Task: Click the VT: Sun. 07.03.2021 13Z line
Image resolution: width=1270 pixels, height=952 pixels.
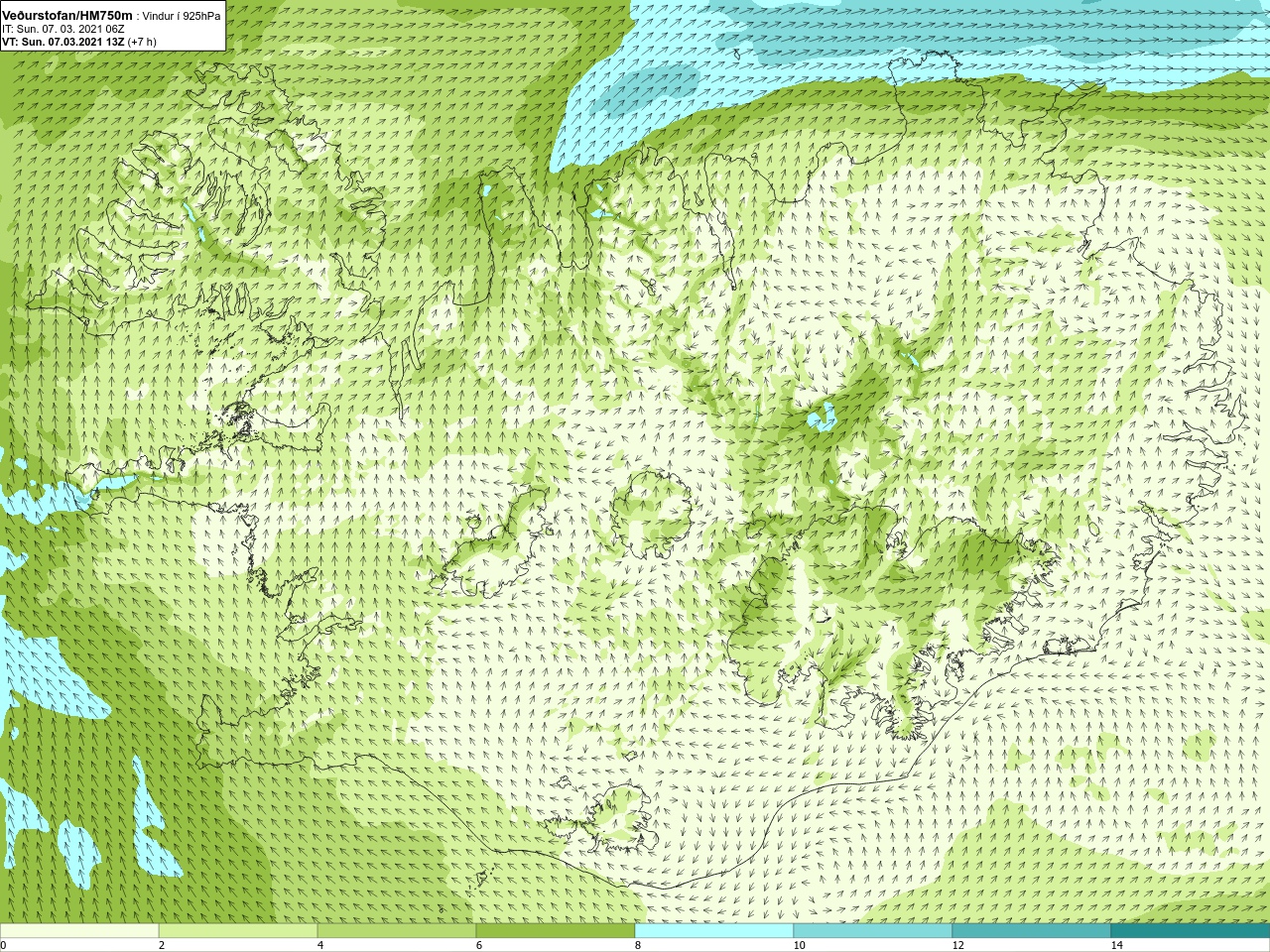Action: coord(78,42)
